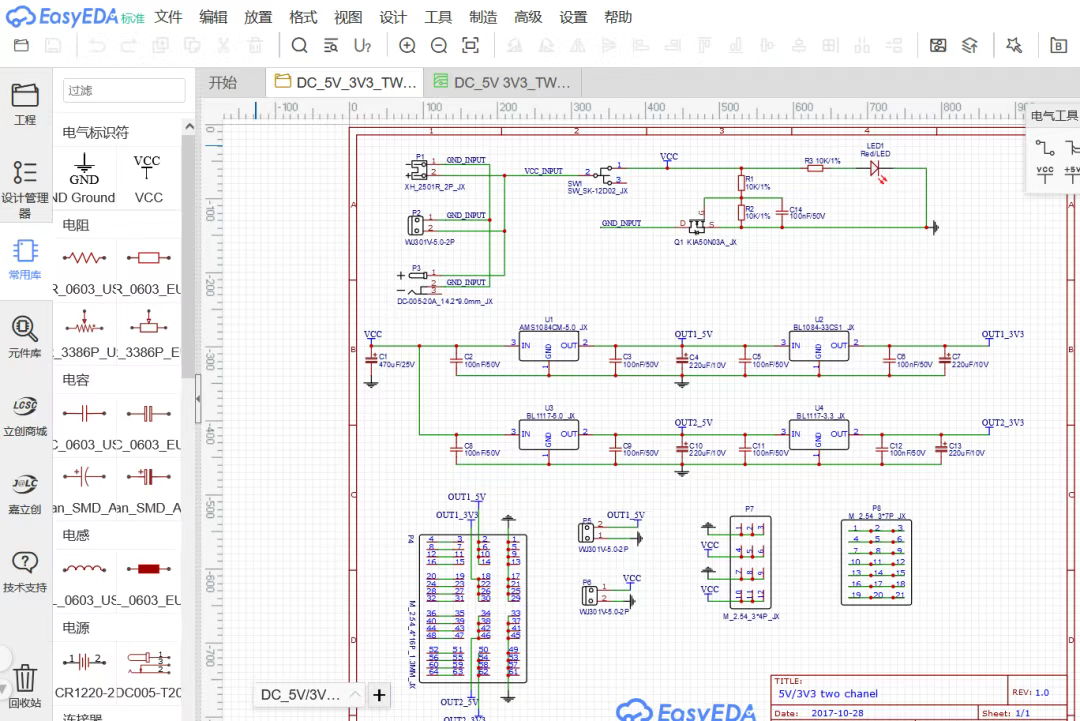Select the GND Ground symbol

click(85, 168)
